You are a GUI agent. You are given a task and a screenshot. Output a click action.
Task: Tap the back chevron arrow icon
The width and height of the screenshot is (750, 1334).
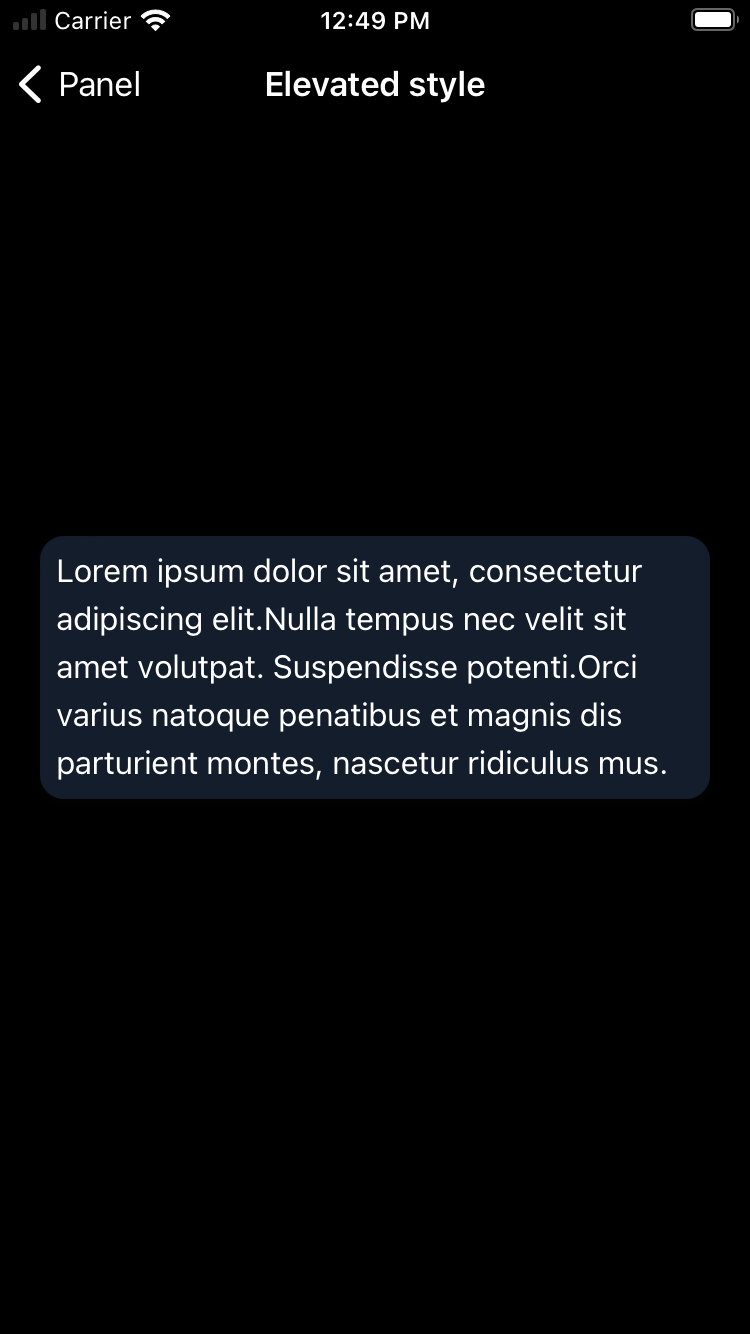[x=31, y=85]
